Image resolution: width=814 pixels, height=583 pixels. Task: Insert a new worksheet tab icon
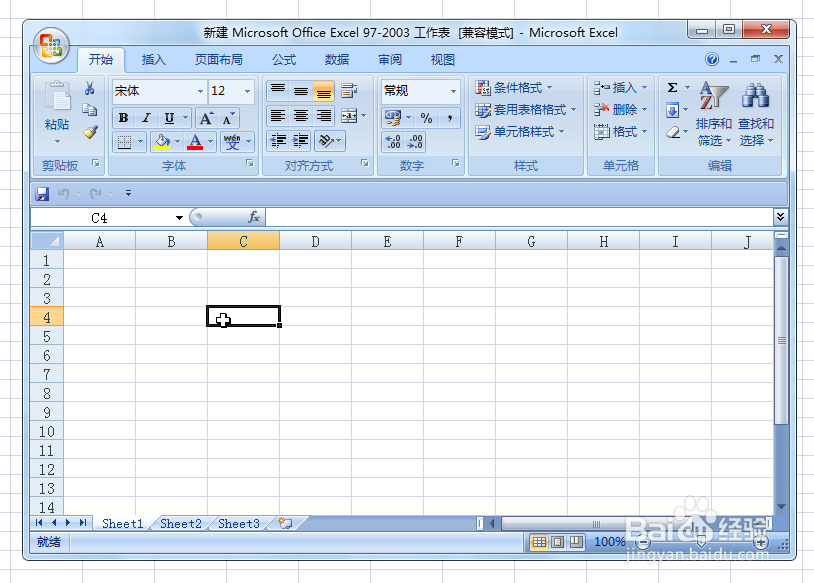click(x=285, y=523)
